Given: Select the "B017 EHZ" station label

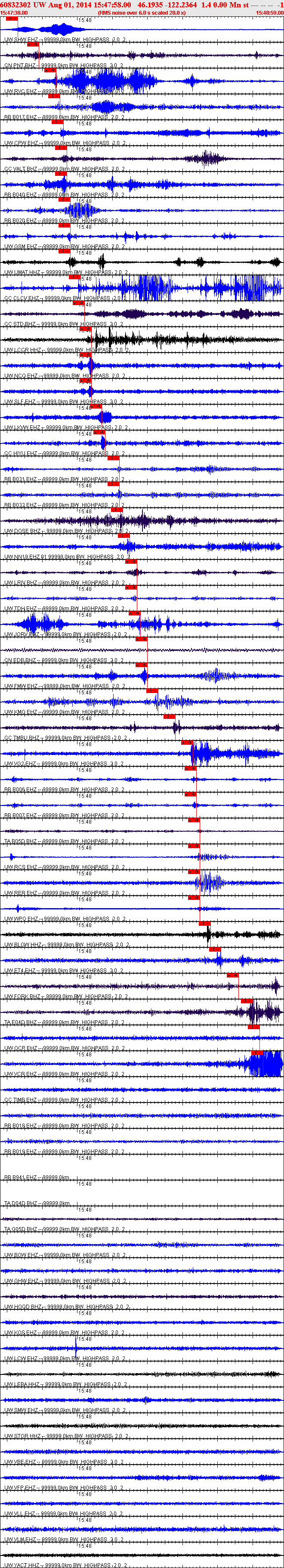Looking at the screenshot, I should click(x=25, y=117).
